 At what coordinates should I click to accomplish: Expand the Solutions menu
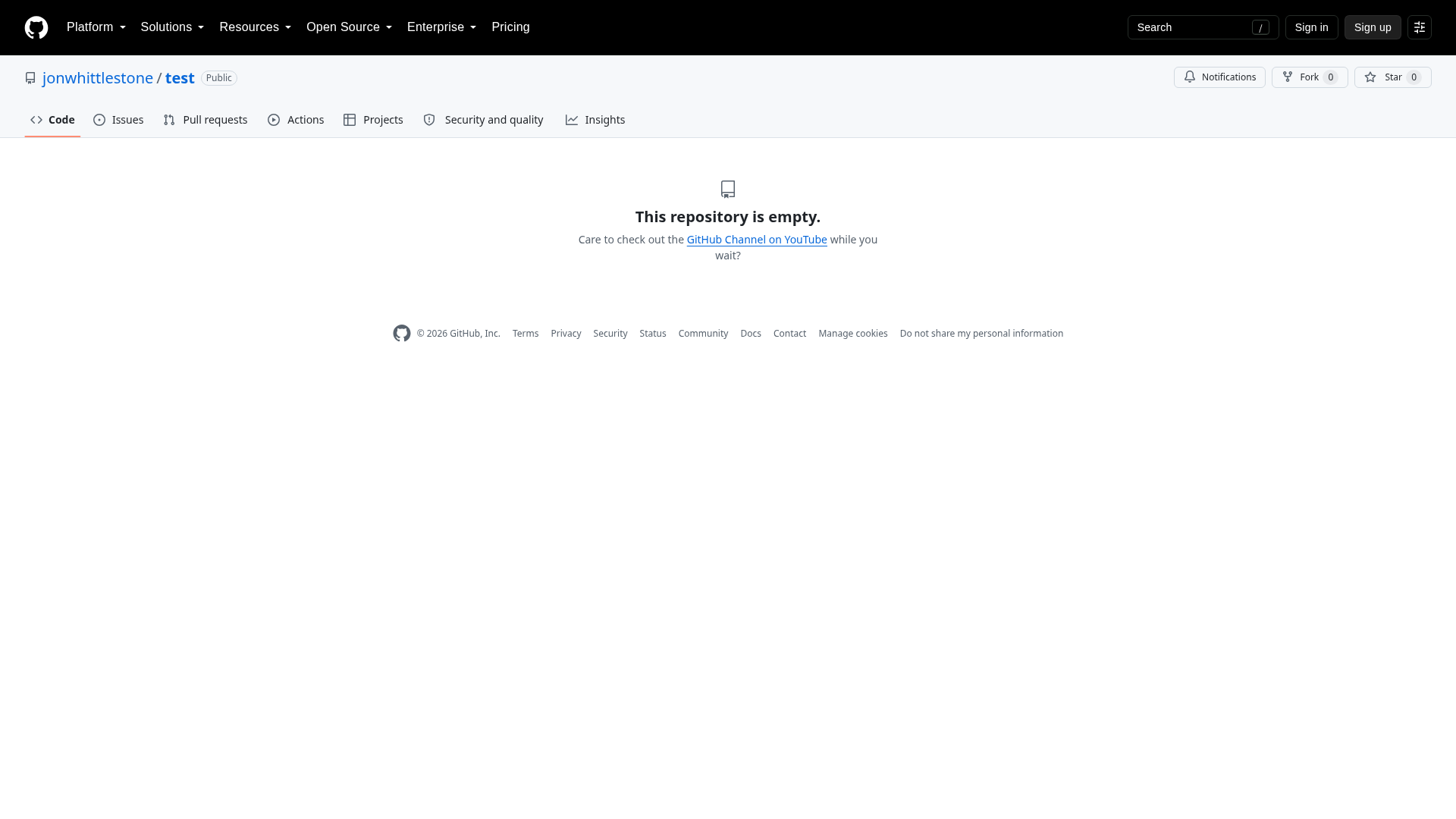[x=172, y=27]
